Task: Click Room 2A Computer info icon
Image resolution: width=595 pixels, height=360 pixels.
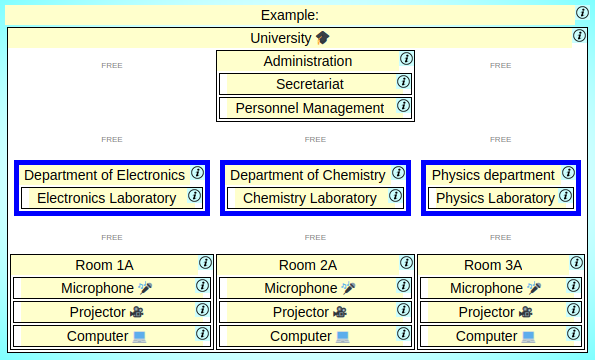Action: (x=403, y=334)
